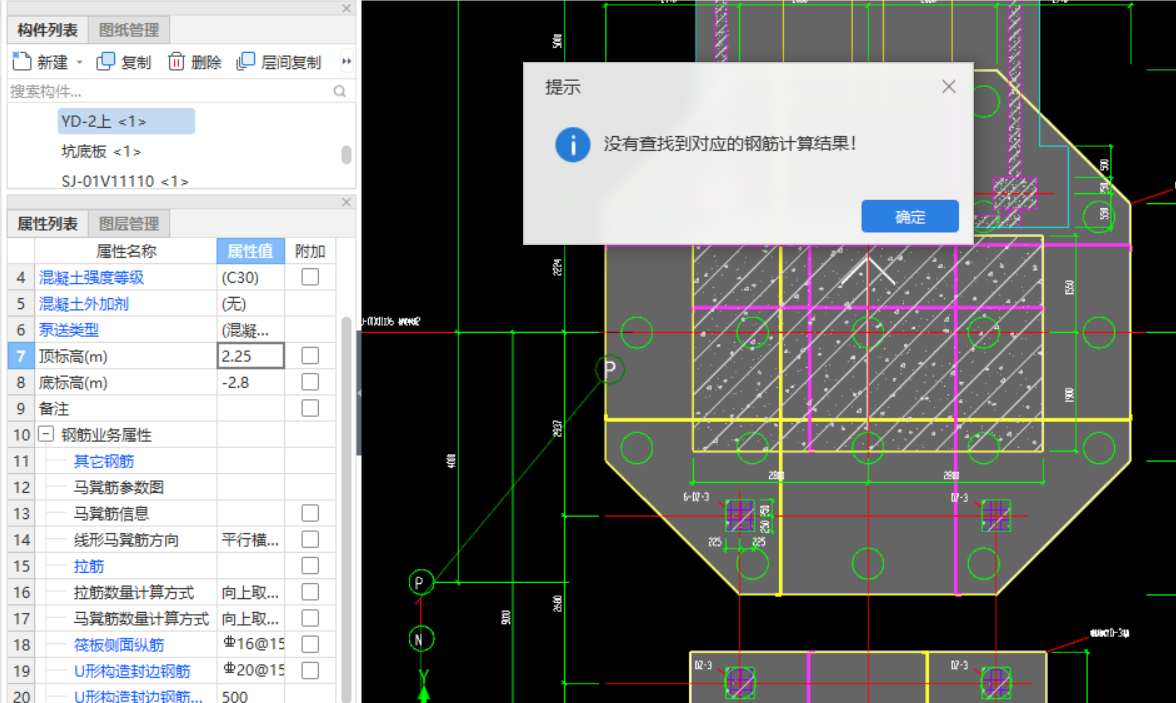Toggle 附加 checkbox for 底标高(m)
This screenshot has width=1176, height=703.
[310, 382]
